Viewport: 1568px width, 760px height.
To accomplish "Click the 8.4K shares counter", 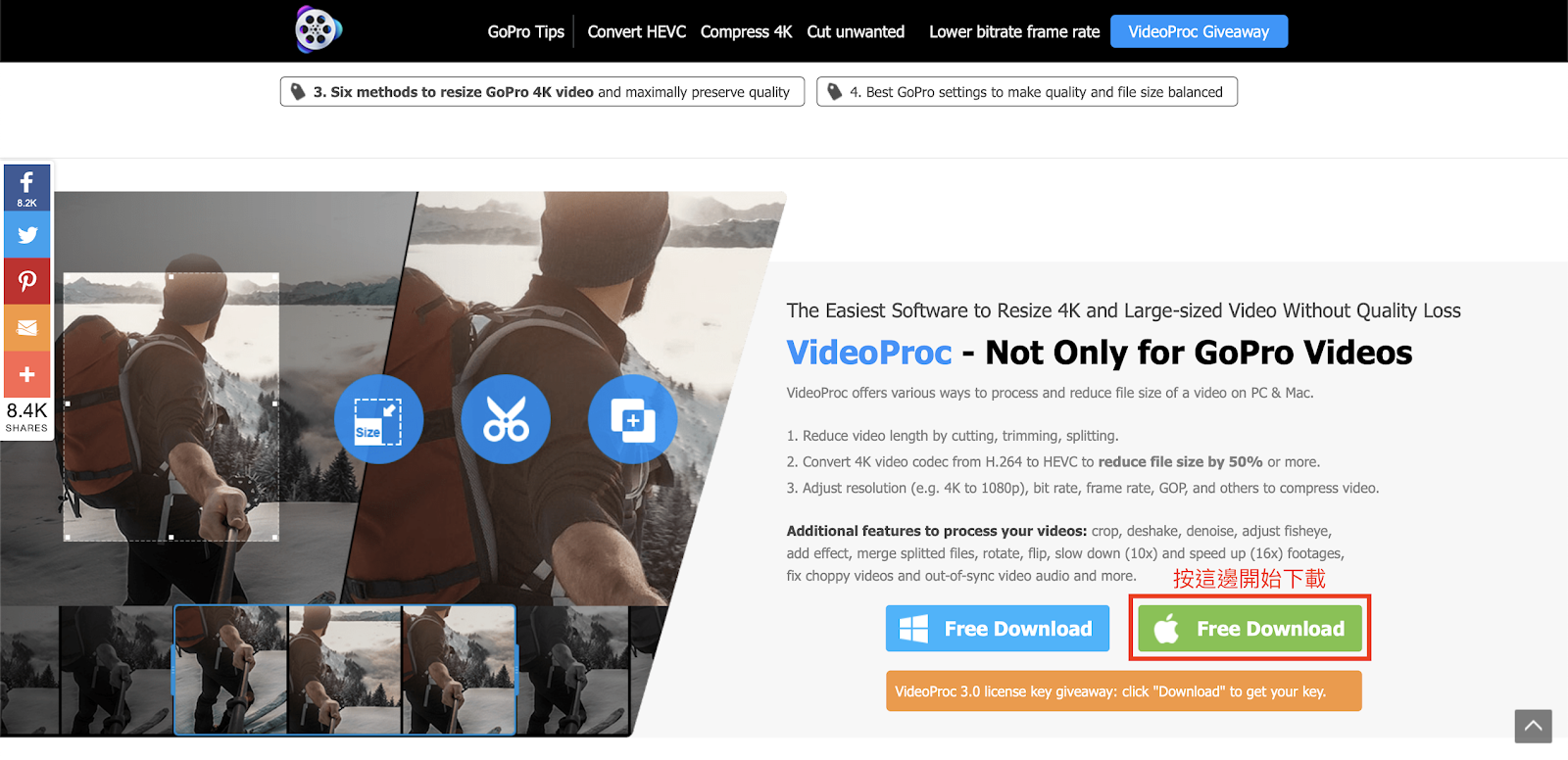I will point(27,417).
